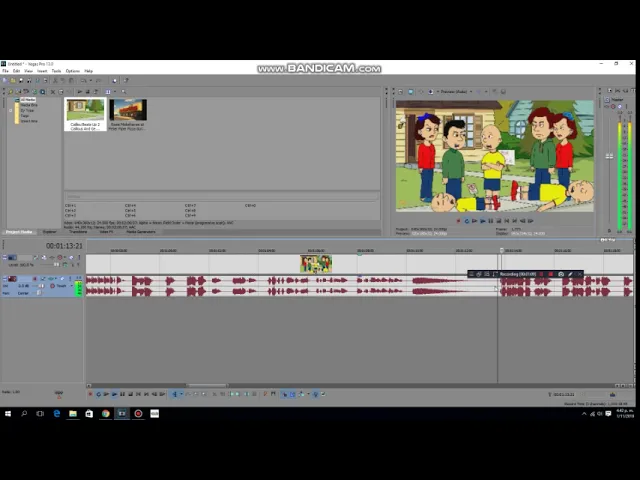
Task: Toggle Loop Playback under the video preview
Action: (467, 221)
